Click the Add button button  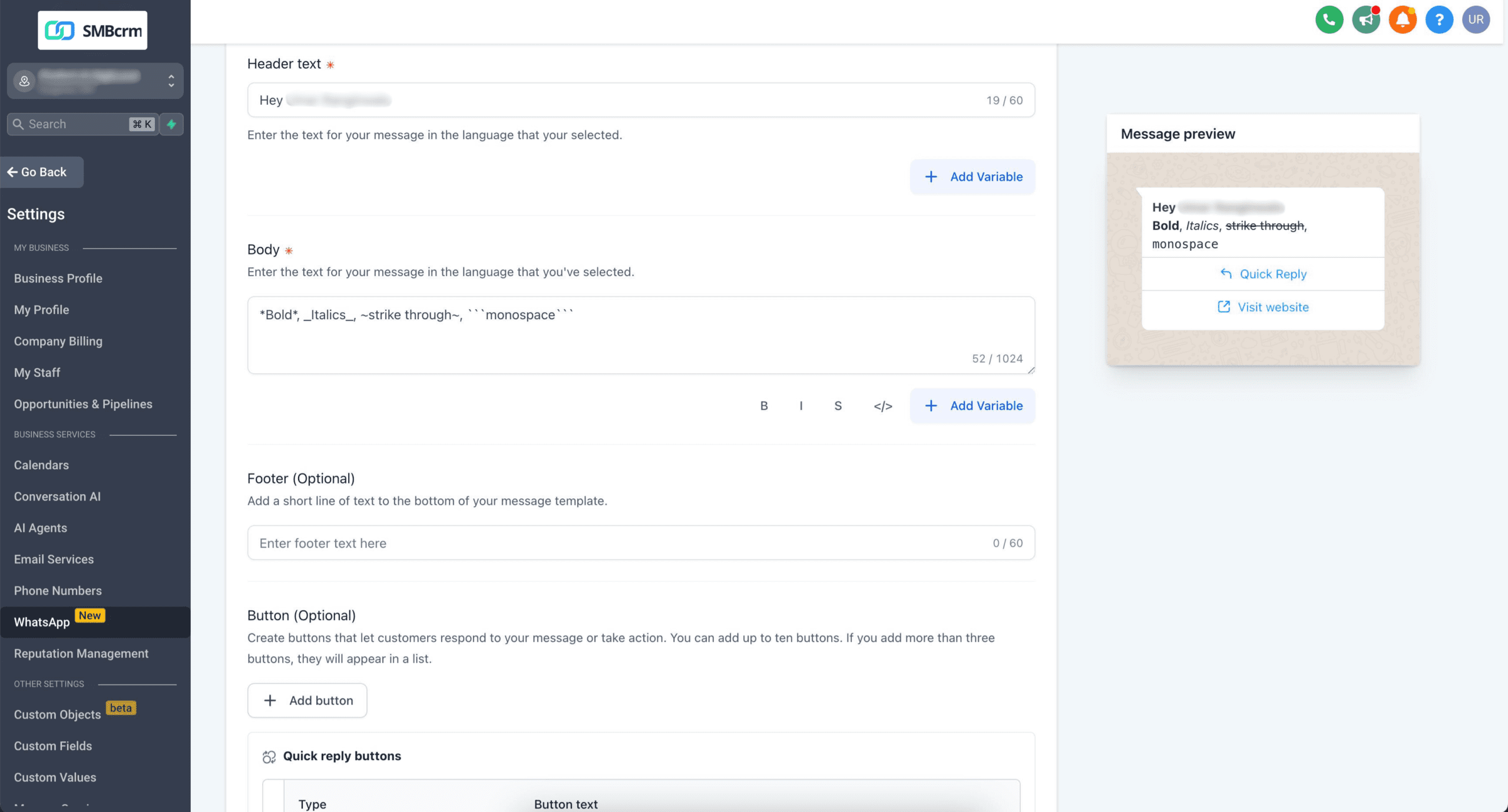pos(307,701)
